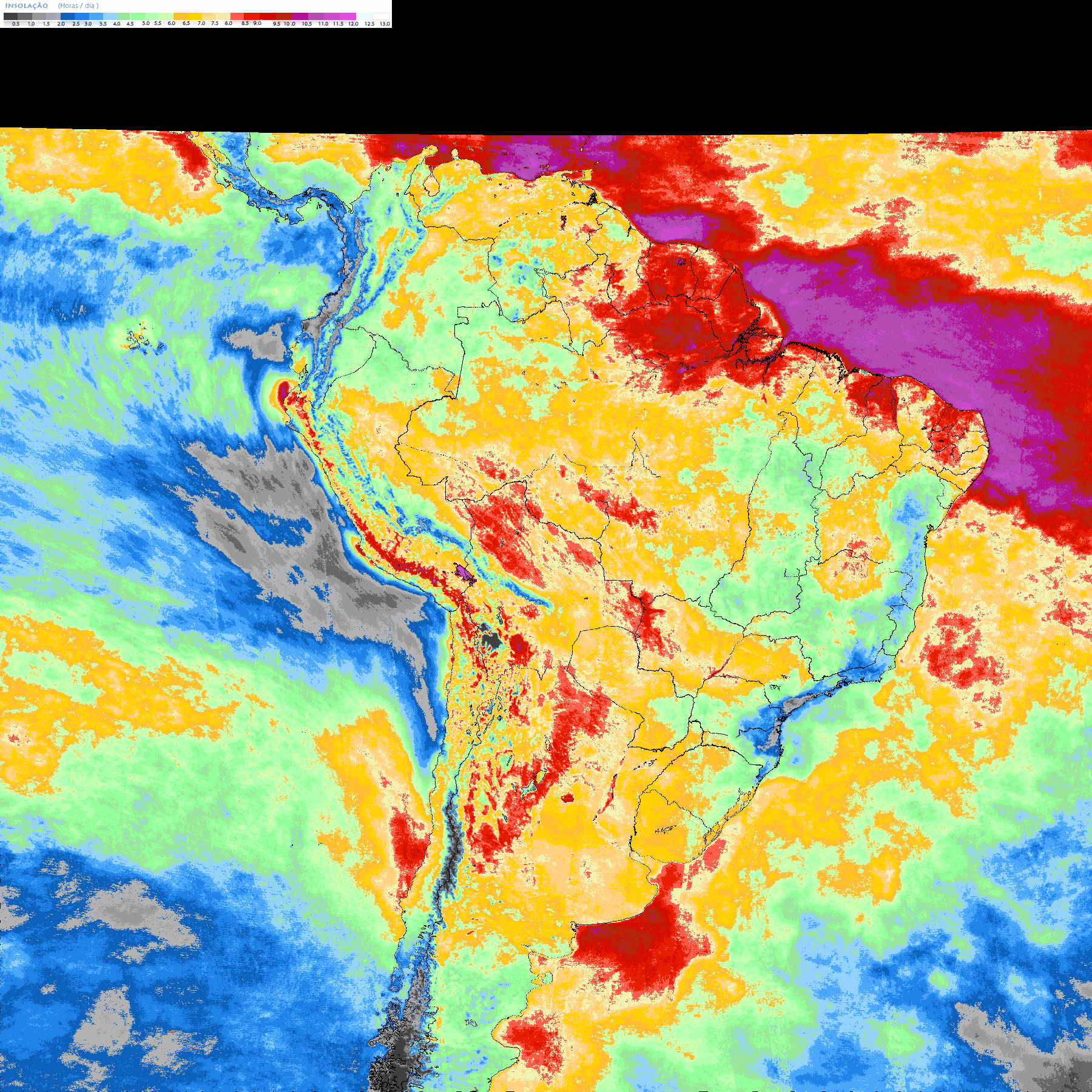Click the darkest gray swatch in legend
This screenshot has width=1092, height=1092.
tap(10, 16)
